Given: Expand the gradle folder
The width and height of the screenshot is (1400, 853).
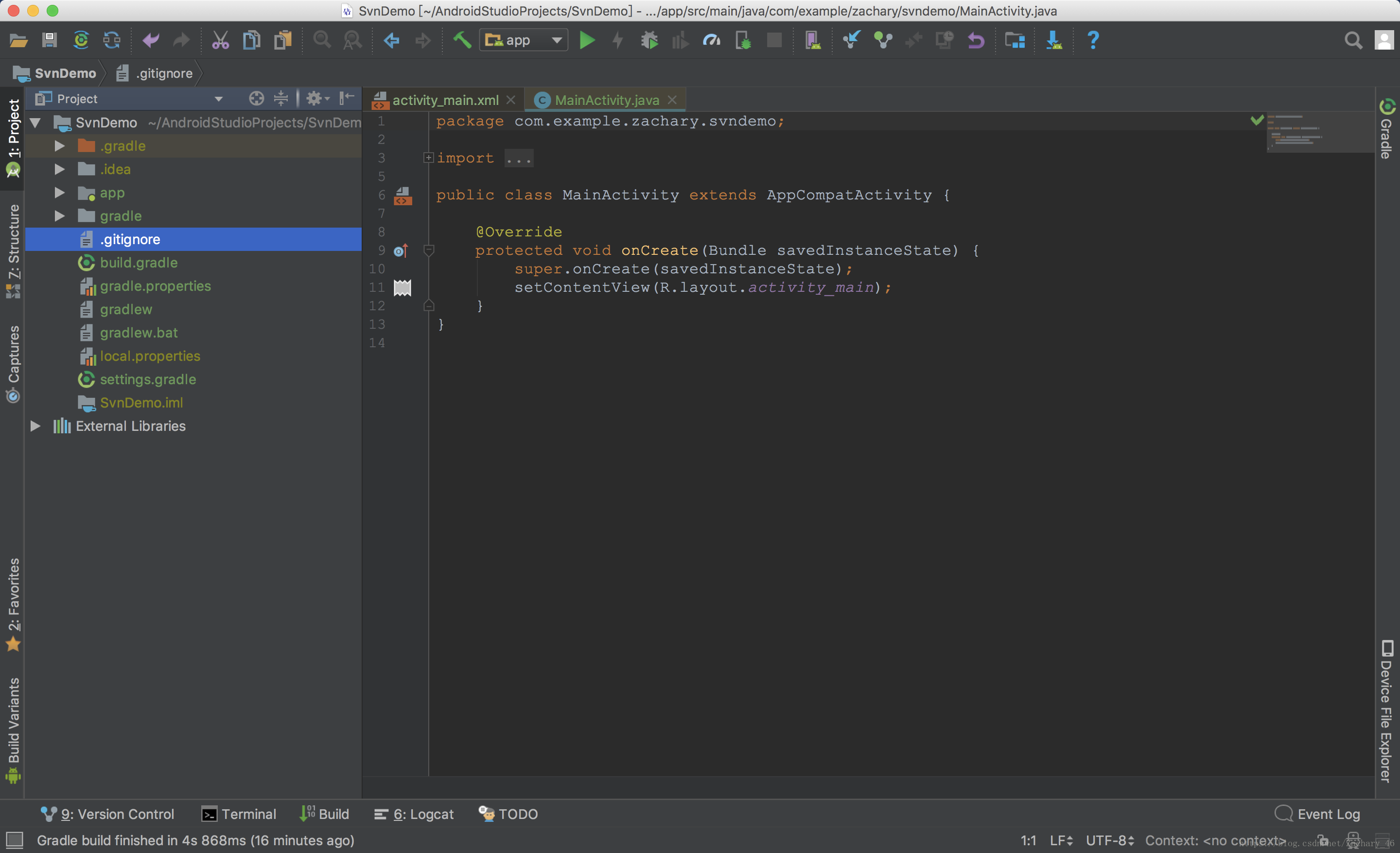Looking at the screenshot, I should click(x=59, y=215).
